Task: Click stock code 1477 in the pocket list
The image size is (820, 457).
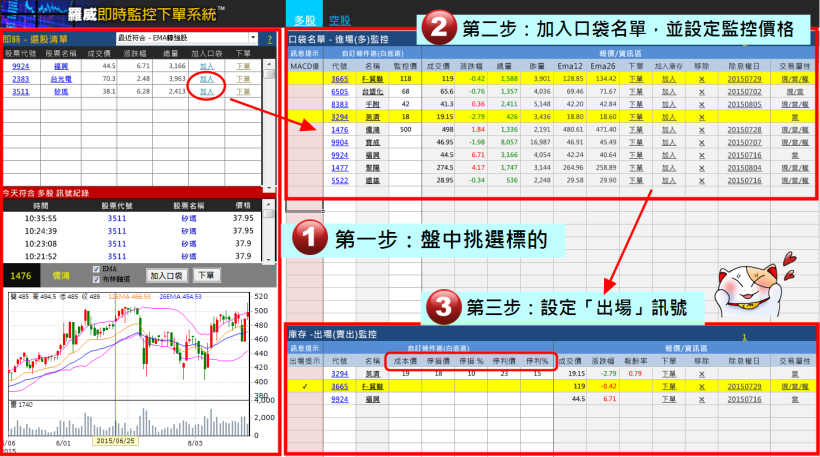Action: coord(339,168)
